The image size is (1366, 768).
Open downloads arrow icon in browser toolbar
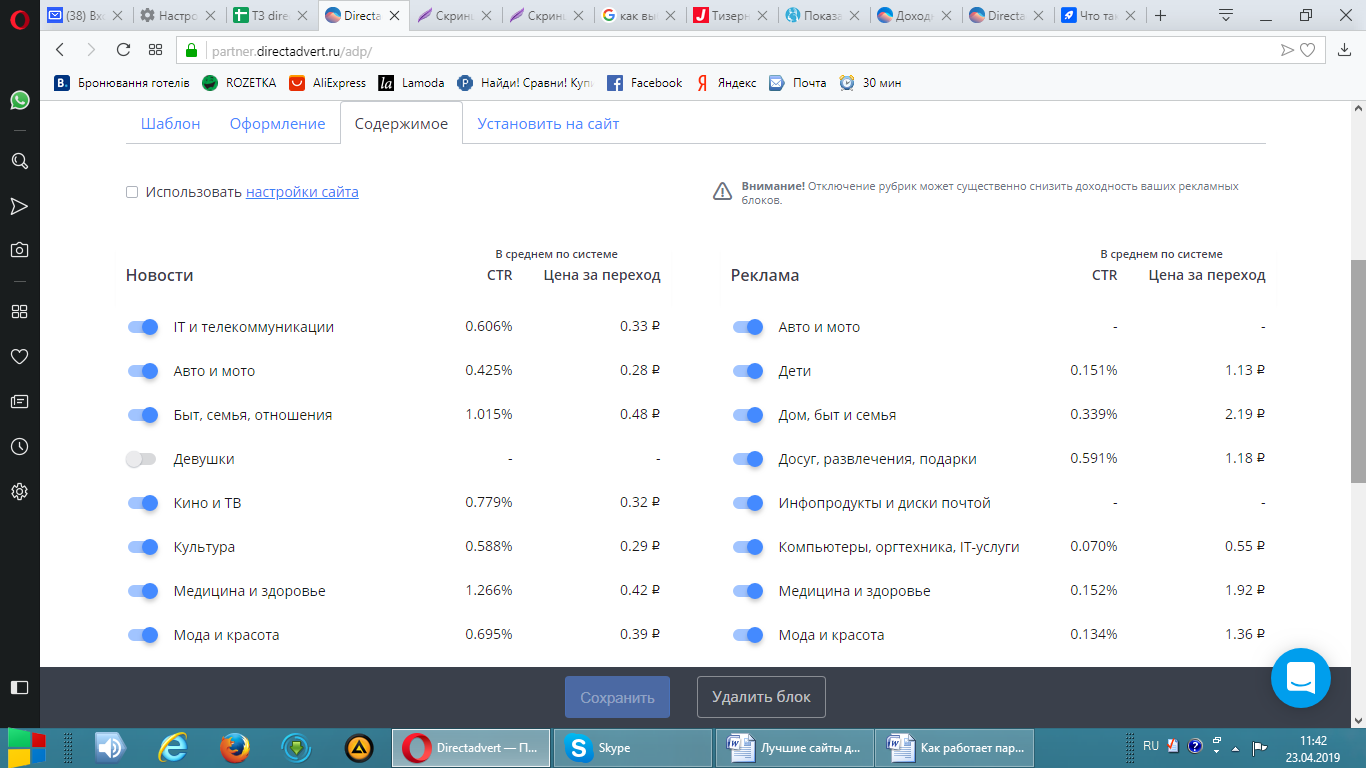point(1344,50)
